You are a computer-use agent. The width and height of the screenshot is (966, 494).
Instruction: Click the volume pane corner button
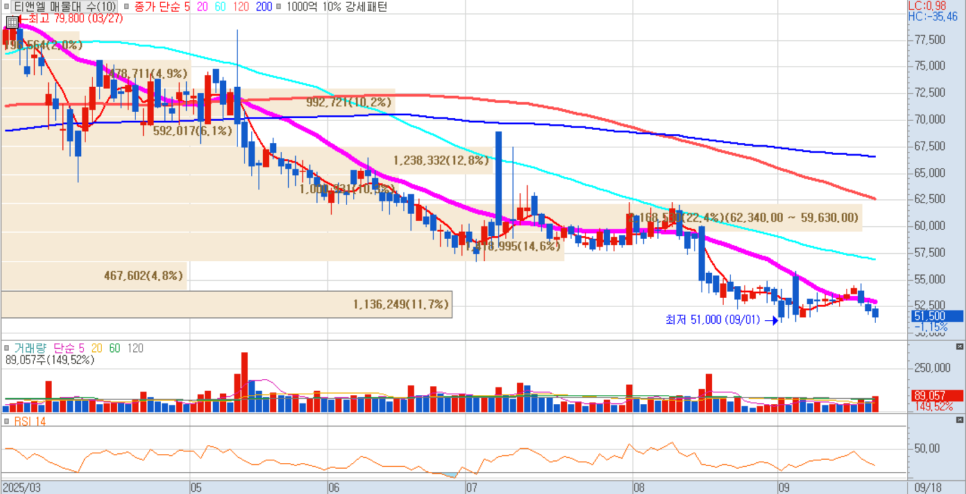pyautogui.click(x=959, y=347)
